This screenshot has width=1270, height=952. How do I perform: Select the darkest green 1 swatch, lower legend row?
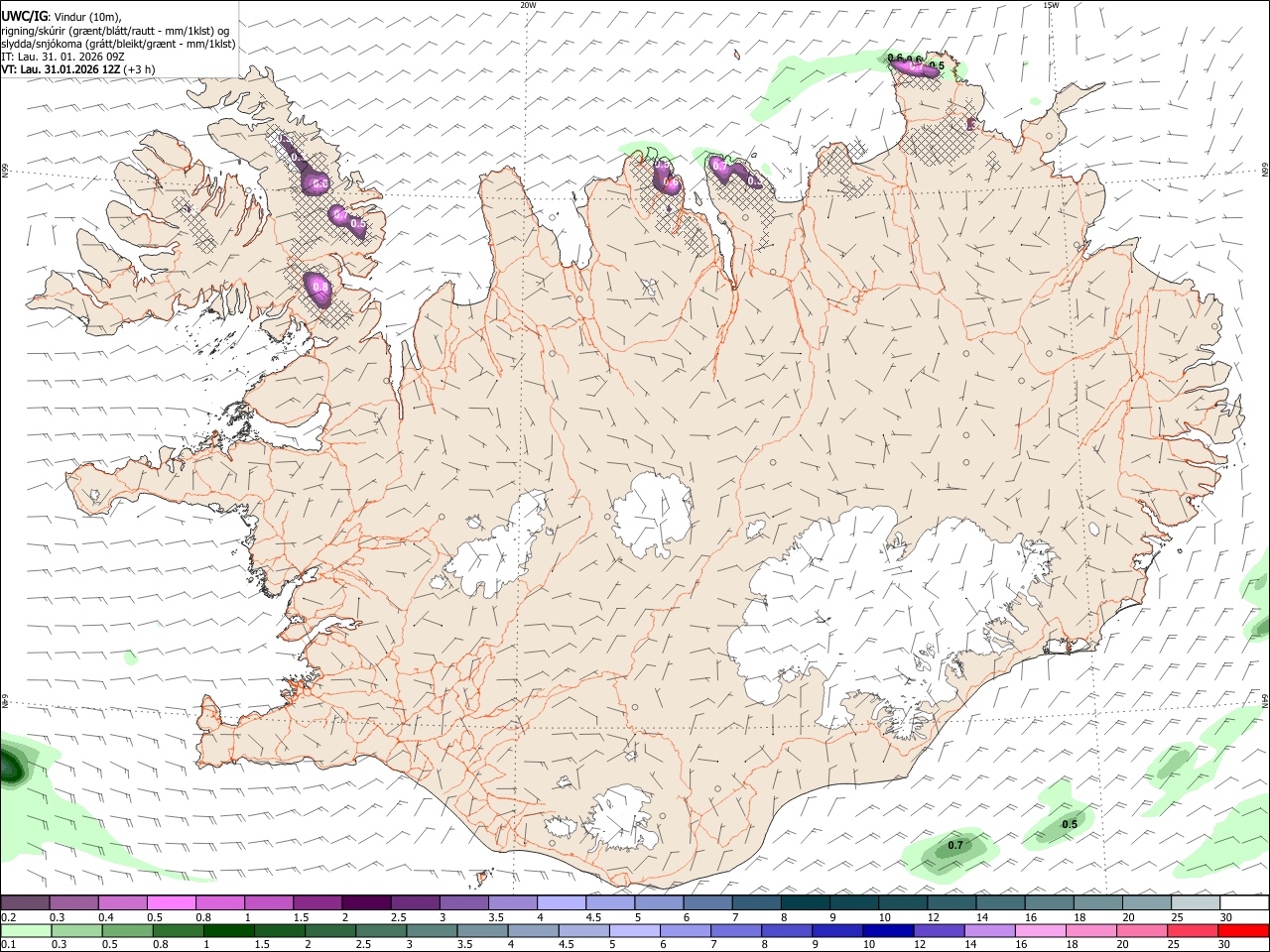(228, 930)
